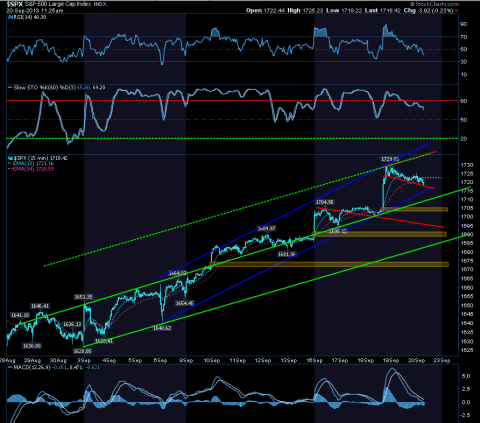Click the 19Sep date axis marker
480x423 pixels.
(x=390, y=360)
